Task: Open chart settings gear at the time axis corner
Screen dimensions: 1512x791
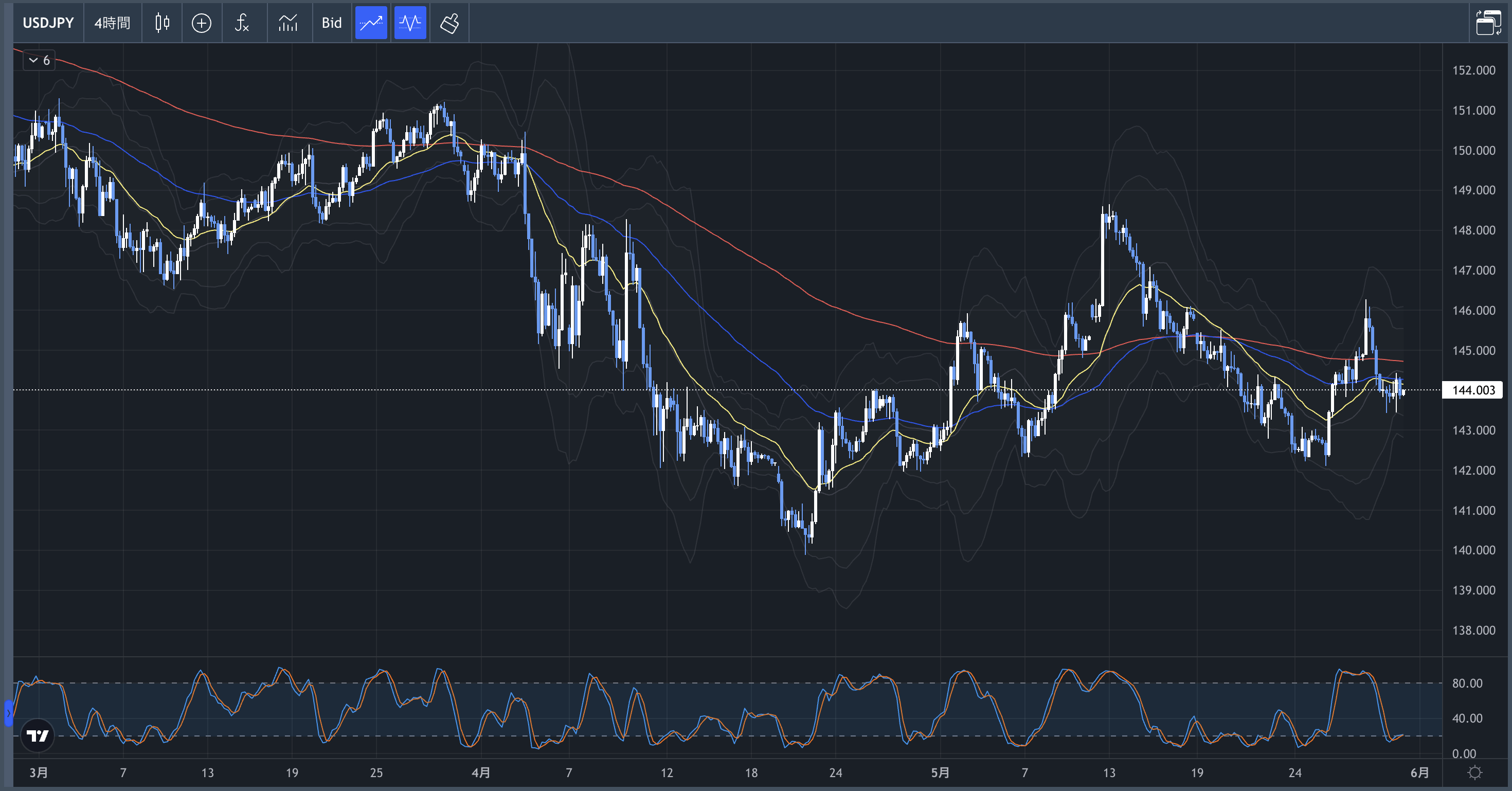Action: [1475, 772]
